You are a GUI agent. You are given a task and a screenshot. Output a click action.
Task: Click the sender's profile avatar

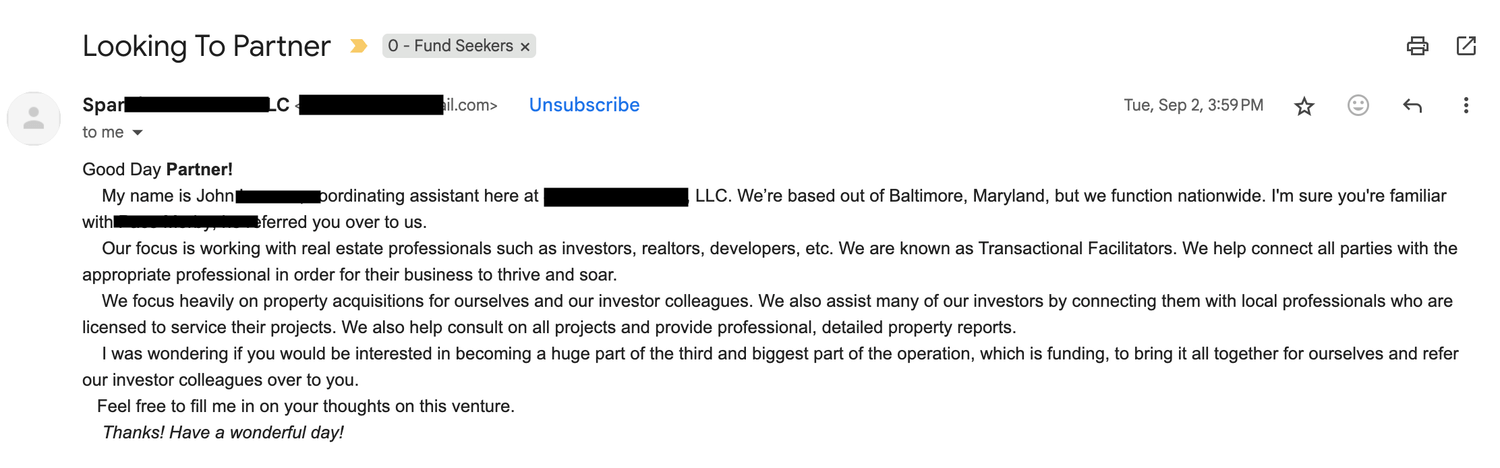point(34,119)
